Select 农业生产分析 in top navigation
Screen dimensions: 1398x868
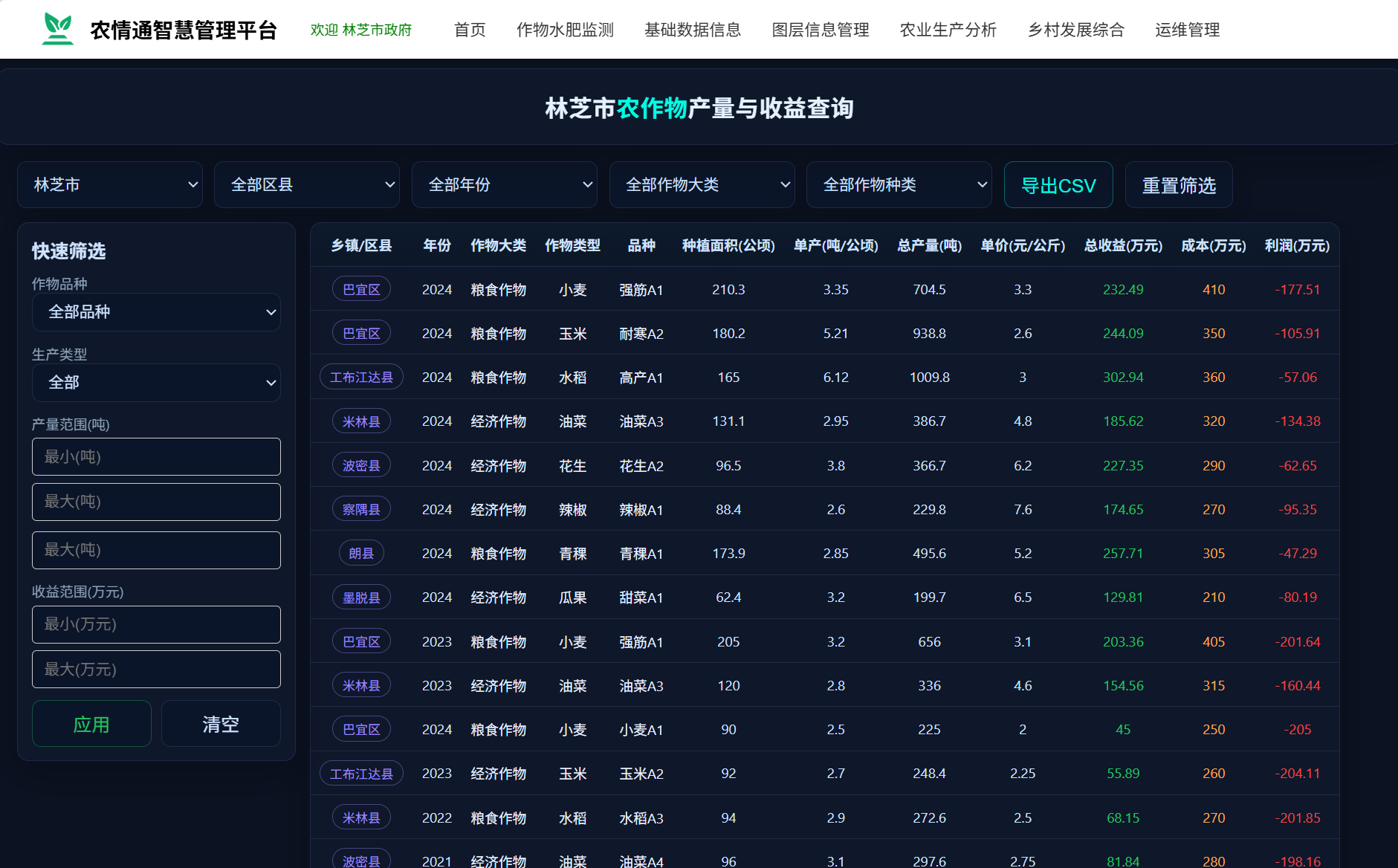click(x=948, y=30)
